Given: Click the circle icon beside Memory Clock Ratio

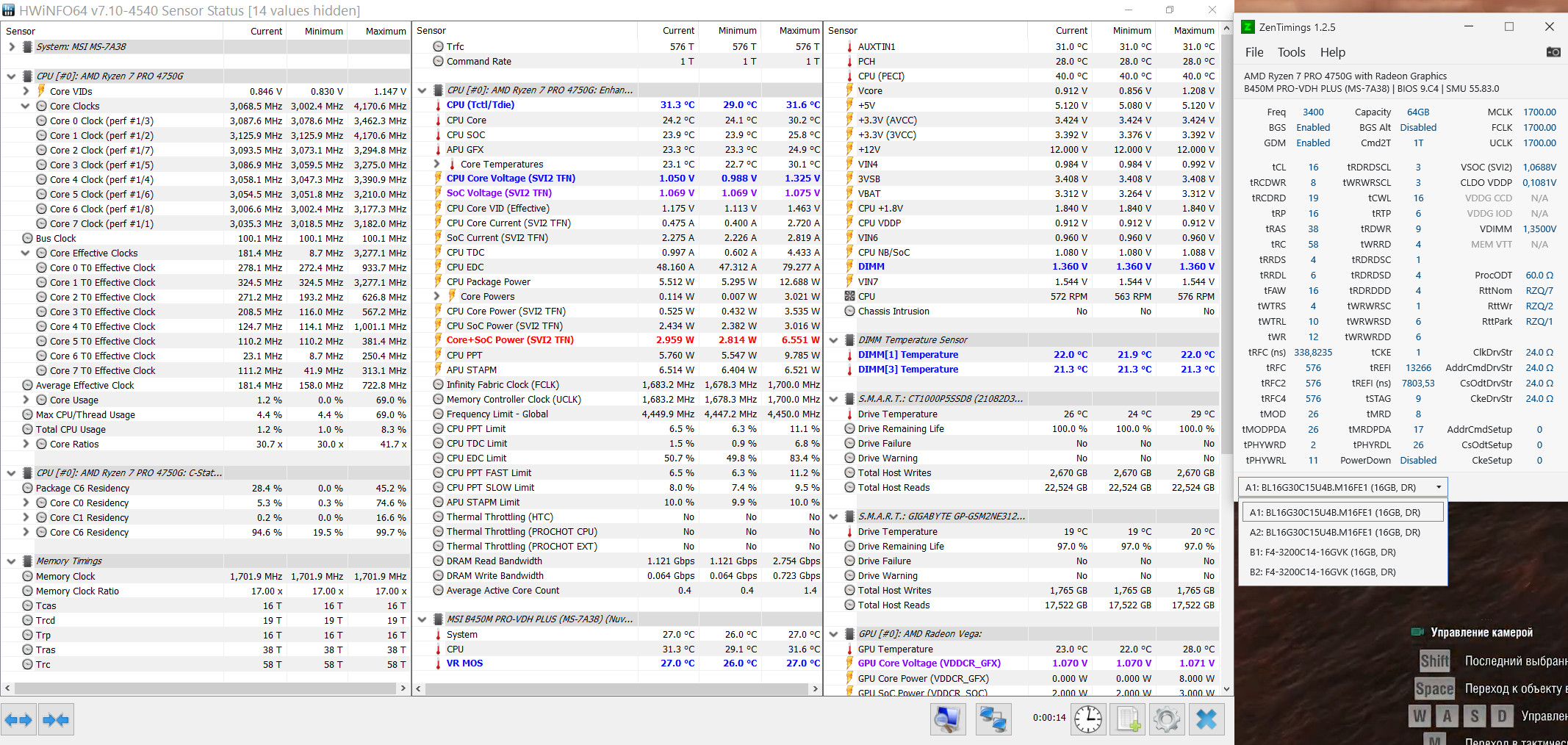Looking at the screenshot, I should tap(27, 591).
